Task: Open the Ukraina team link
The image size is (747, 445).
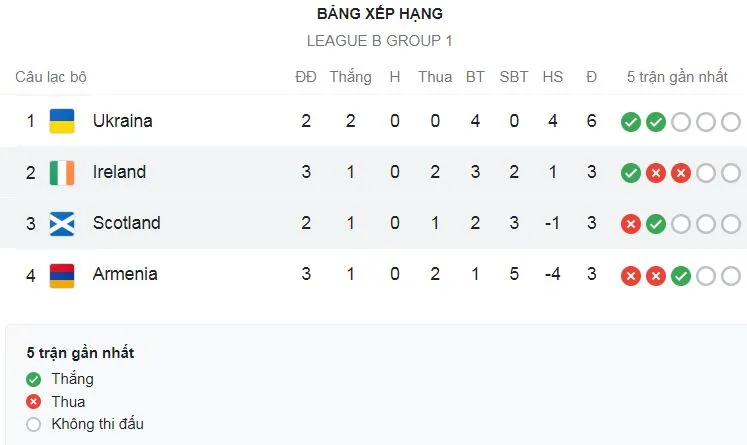Action: 122,121
